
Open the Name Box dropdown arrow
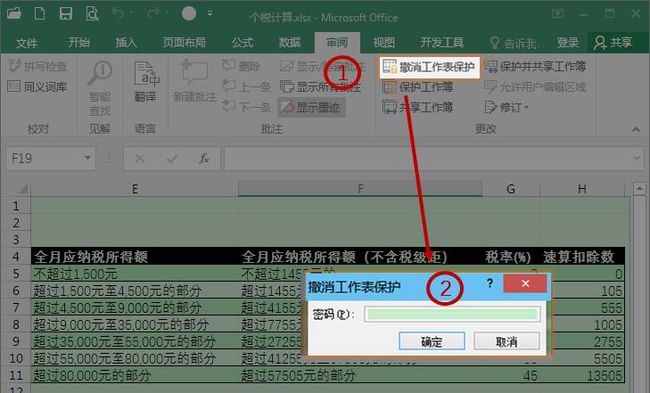[87, 158]
